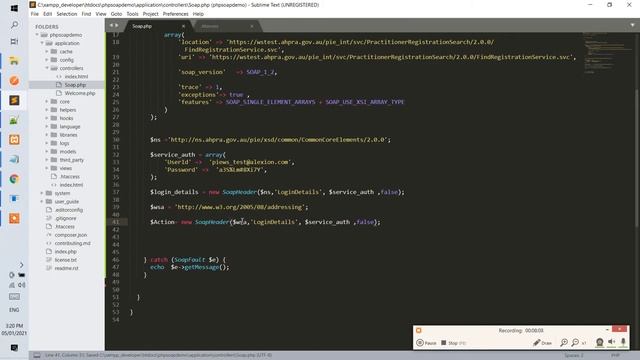The height and width of the screenshot is (360, 640).
Task: Open the Selection menu
Action: click(x=67, y=14)
